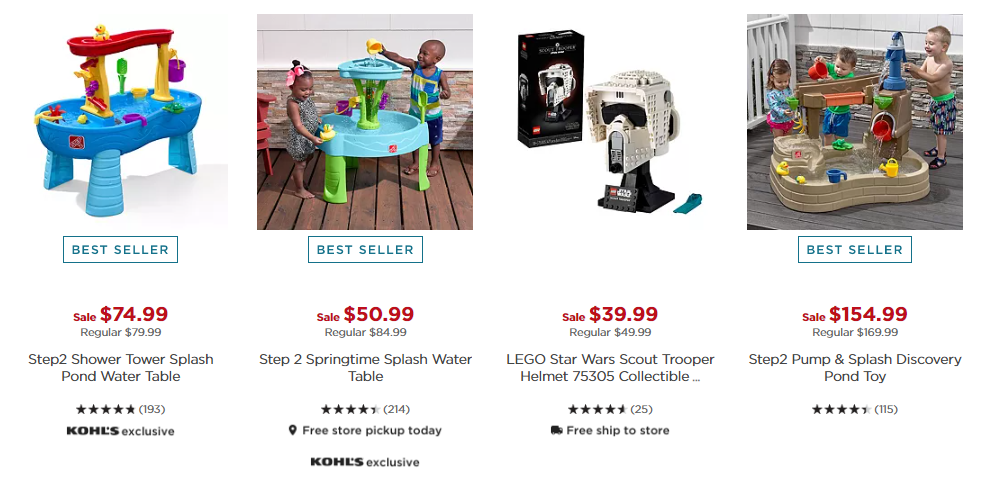Open the LEGO Star Wars Scout Trooper Helmet title link
The height and width of the screenshot is (498, 991).
[x=610, y=368]
